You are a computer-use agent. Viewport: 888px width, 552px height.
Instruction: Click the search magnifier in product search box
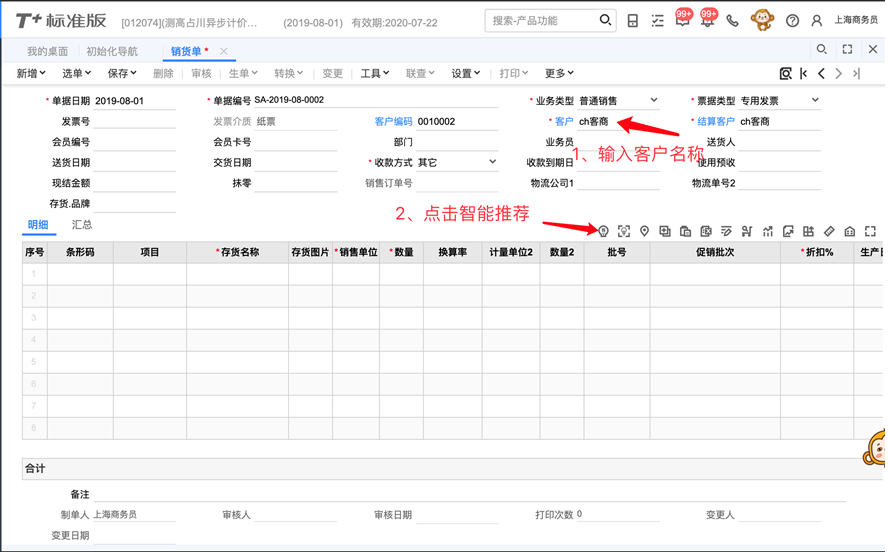[605, 20]
